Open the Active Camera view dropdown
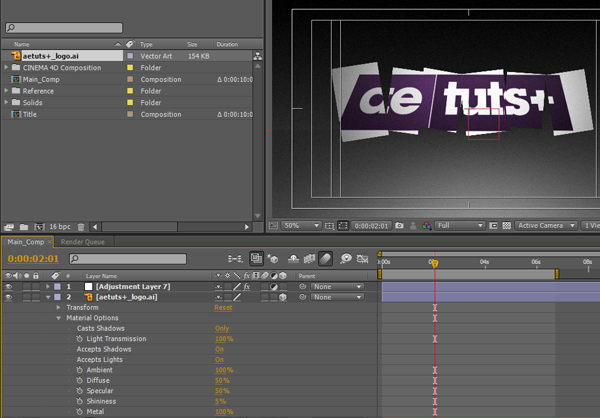The image size is (600, 418). click(x=546, y=225)
